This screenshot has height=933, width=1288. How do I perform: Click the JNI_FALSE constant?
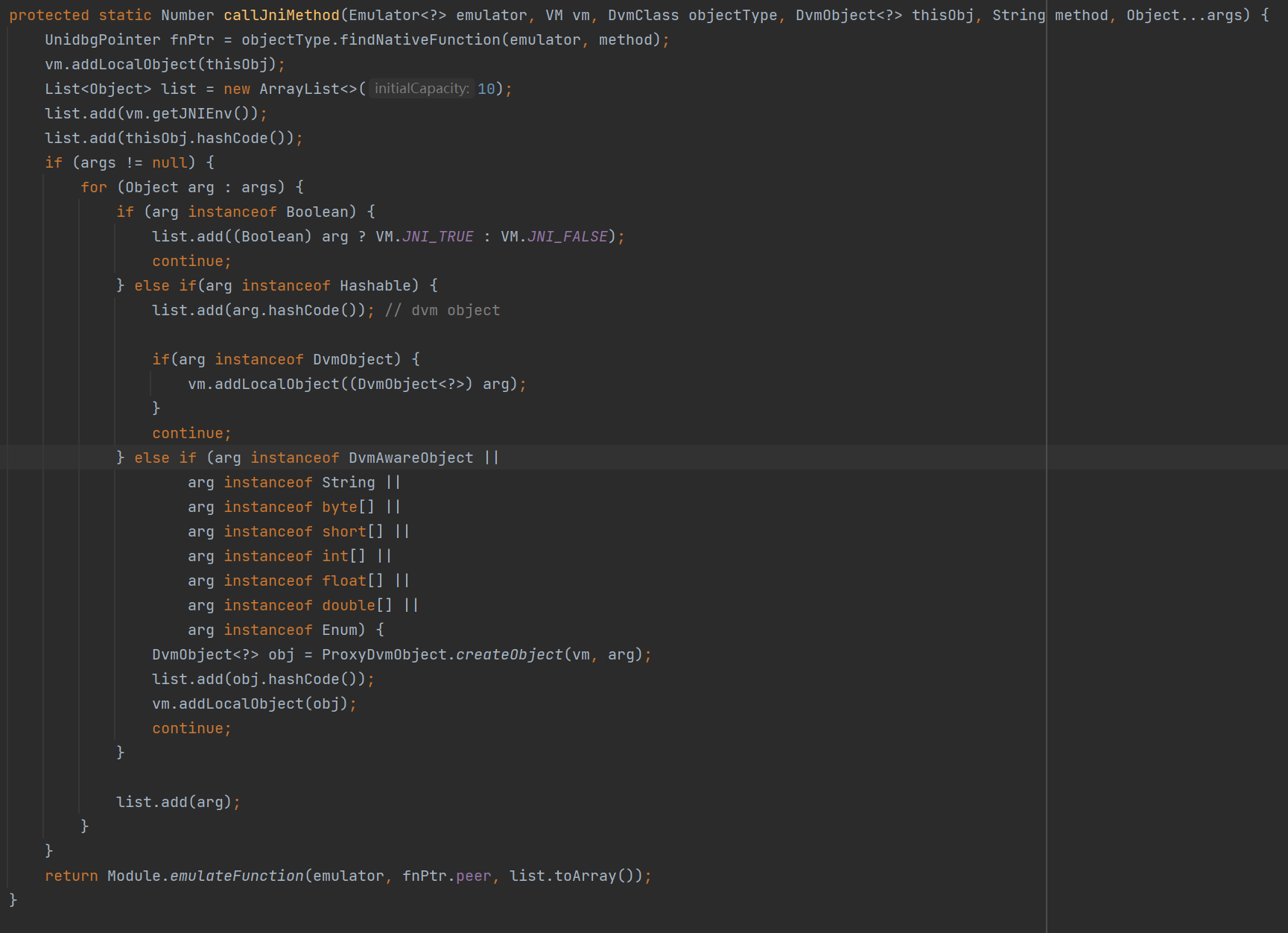tap(567, 236)
